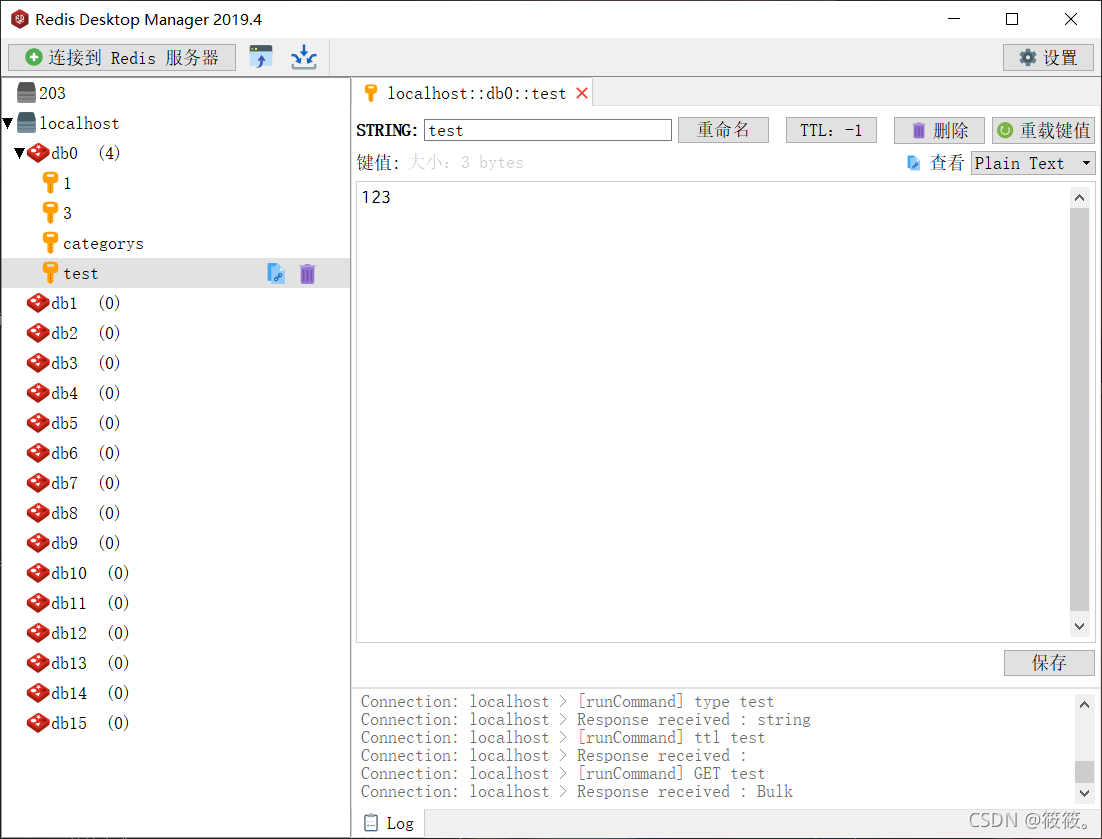Viewport: 1102px width, 839px height.
Task: Select key 1 in db0
Action: click(x=57, y=183)
